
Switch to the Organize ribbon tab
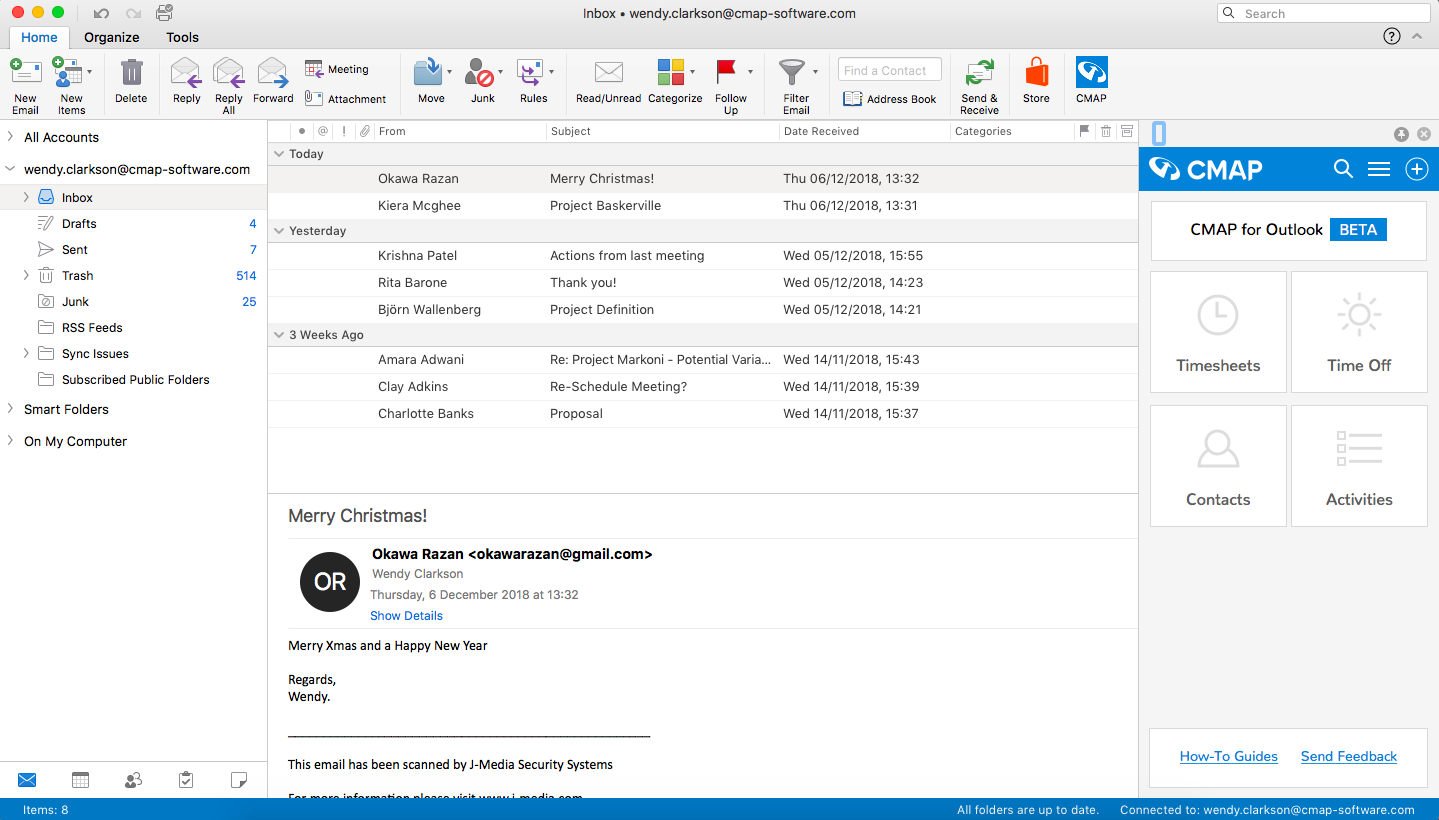coord(112,37)
